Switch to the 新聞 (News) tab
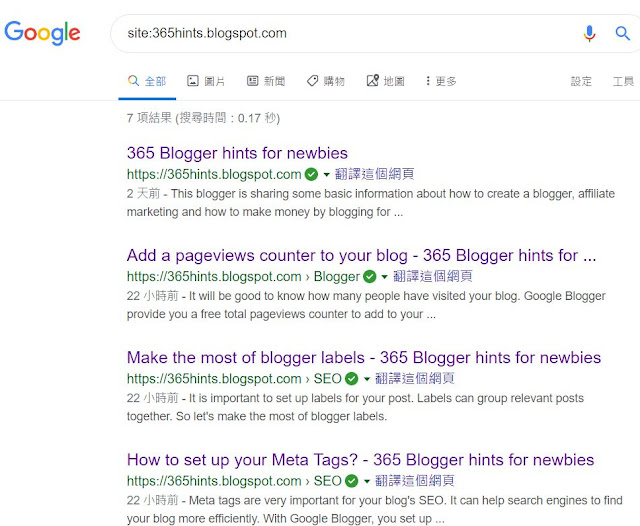 coord(266,81)
